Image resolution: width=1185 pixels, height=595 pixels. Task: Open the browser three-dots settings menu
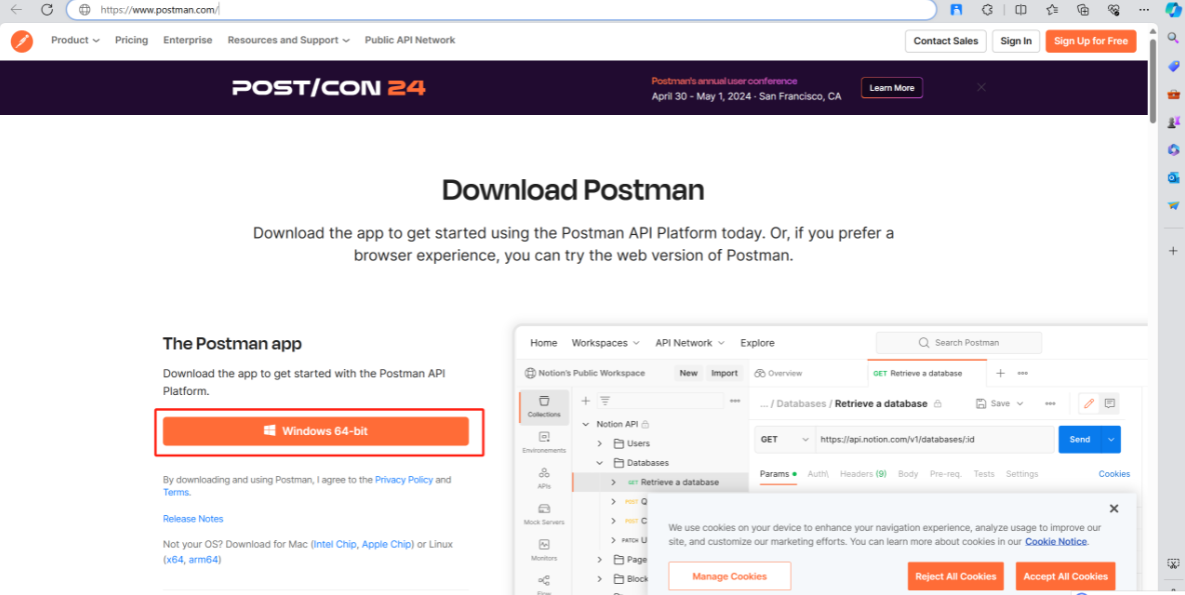click(x=1143, y=10)
